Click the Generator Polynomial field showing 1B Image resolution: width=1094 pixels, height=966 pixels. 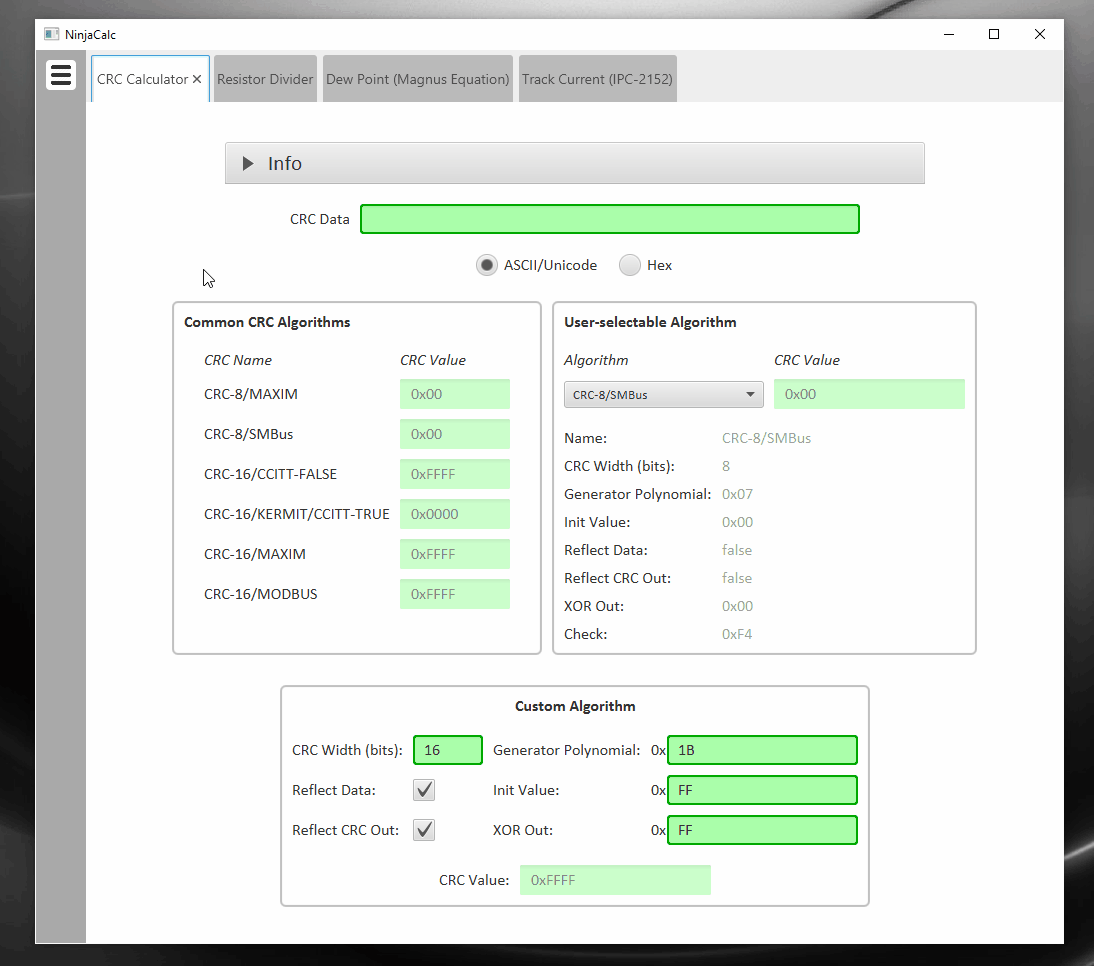click(762, 750)
